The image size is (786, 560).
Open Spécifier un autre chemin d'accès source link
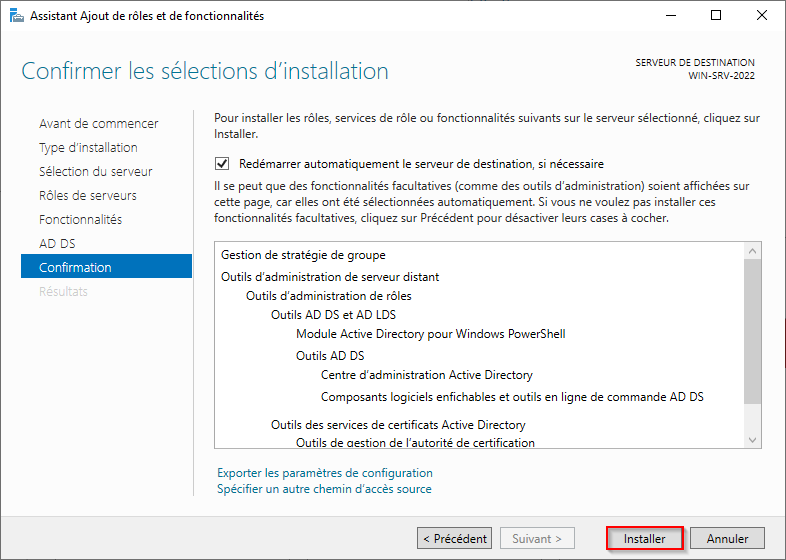324,489
